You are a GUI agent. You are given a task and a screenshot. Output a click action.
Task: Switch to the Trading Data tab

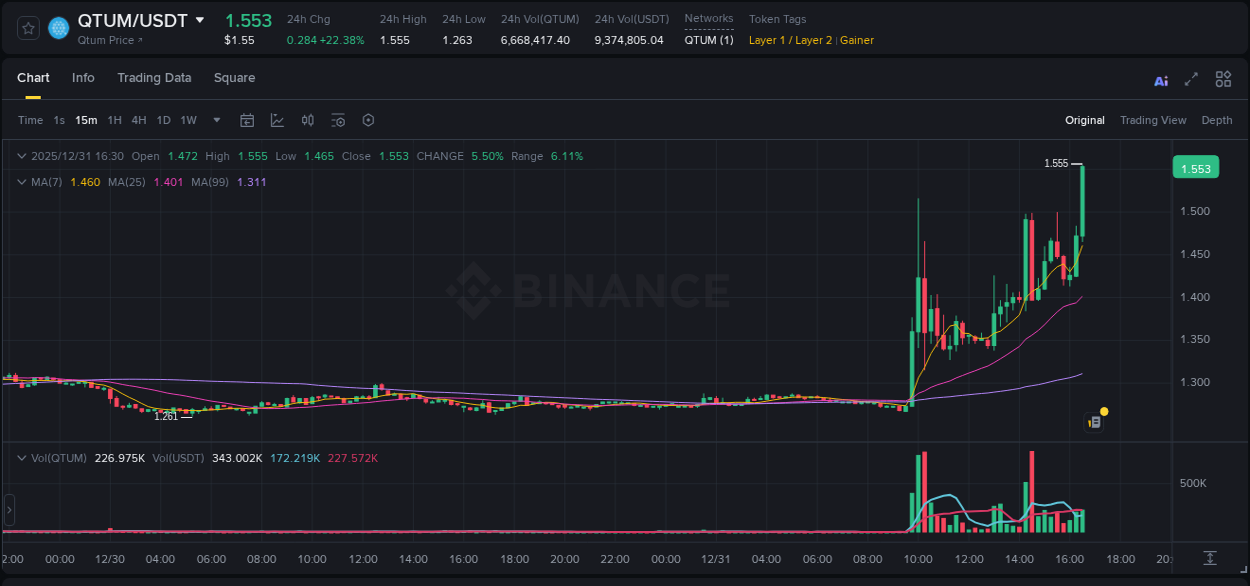(x=154, y=78)
